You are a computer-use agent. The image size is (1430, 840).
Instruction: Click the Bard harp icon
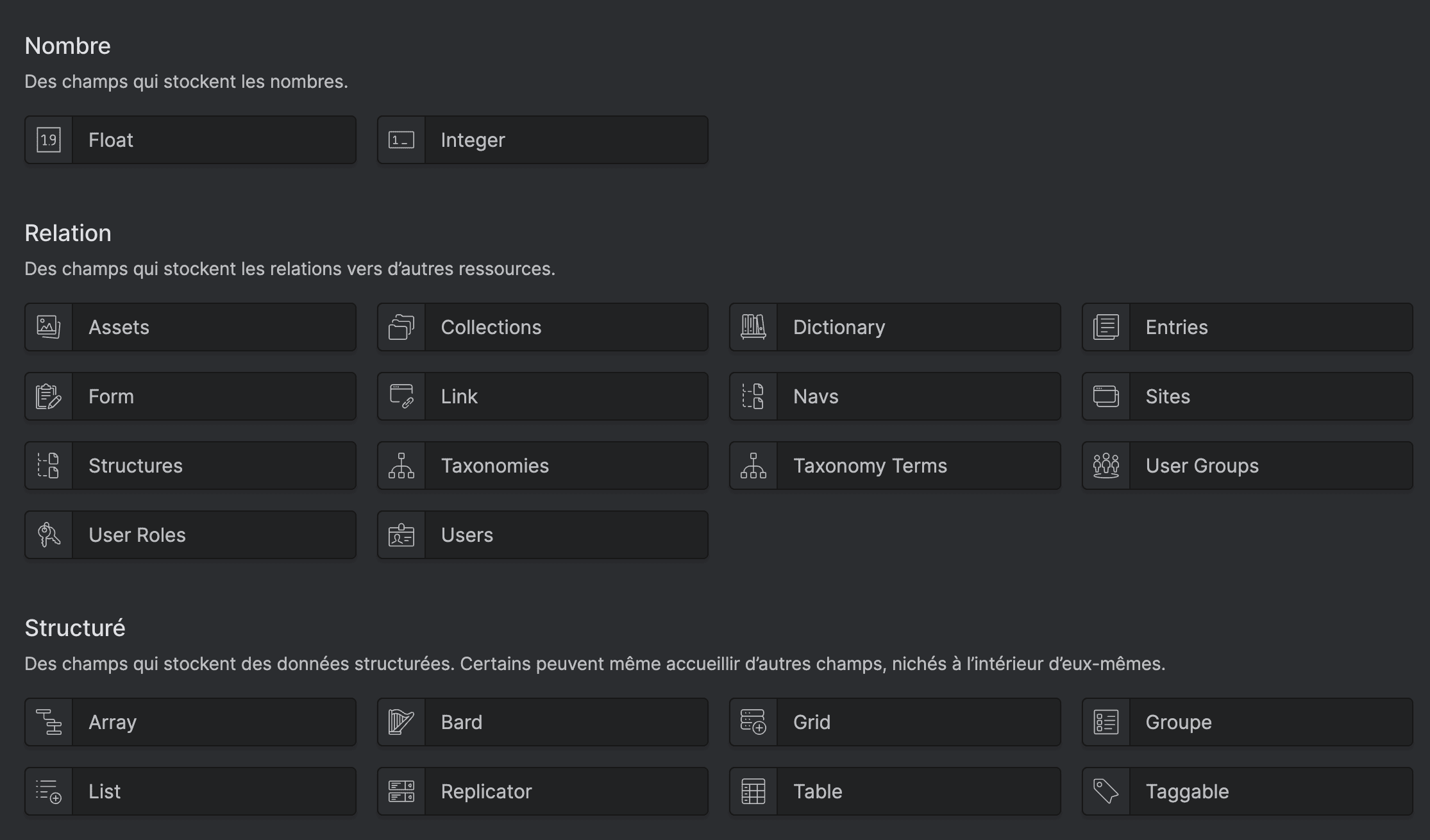point(401,722)
